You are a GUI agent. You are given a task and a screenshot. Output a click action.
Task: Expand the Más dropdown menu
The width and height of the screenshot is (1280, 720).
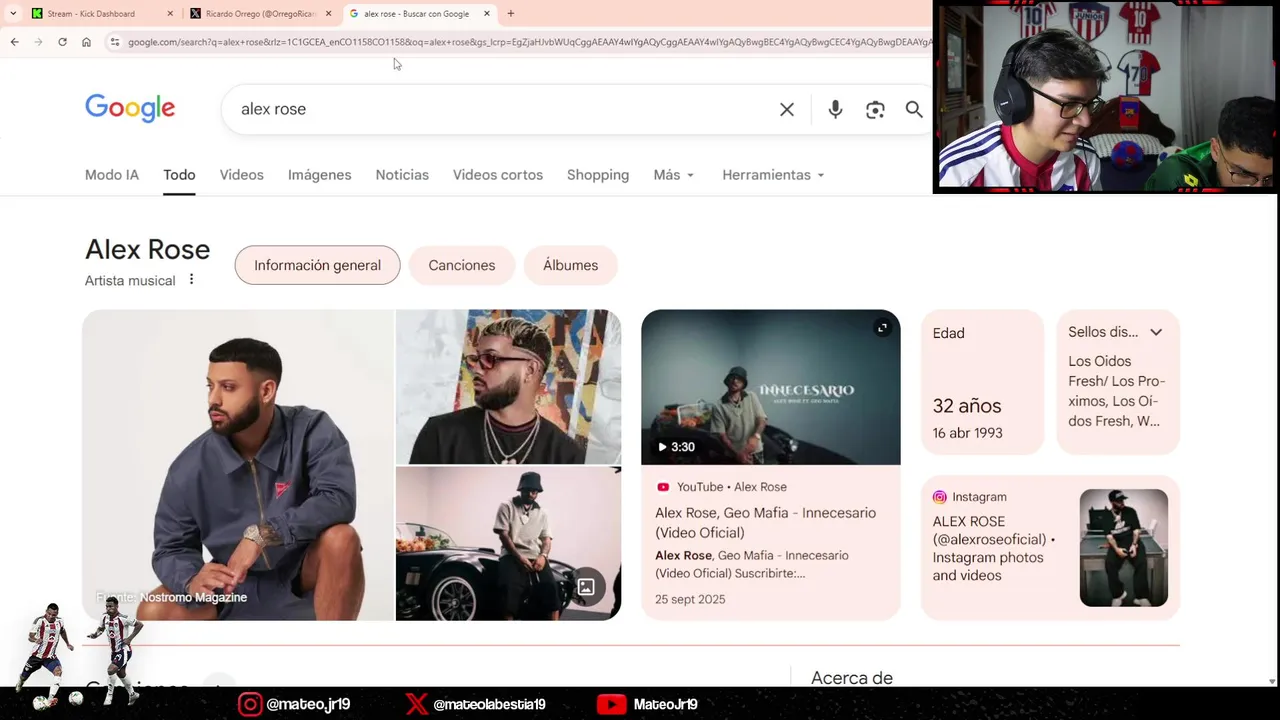point(673,175)
